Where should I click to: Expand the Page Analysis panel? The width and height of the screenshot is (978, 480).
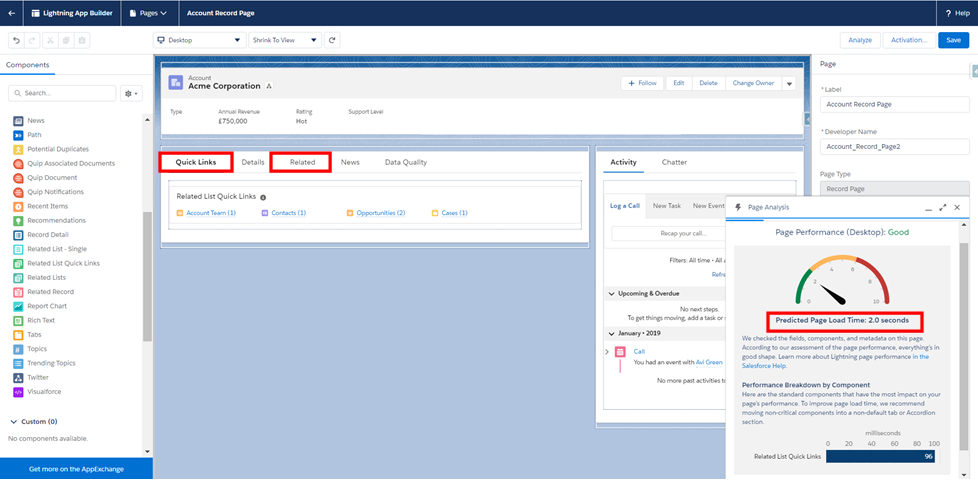click(x=942, y=208)
